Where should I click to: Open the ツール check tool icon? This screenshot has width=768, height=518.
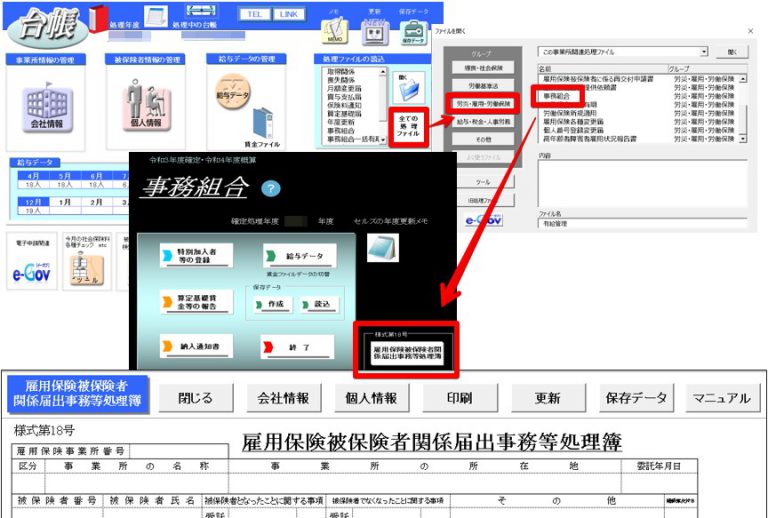[87, 270]
